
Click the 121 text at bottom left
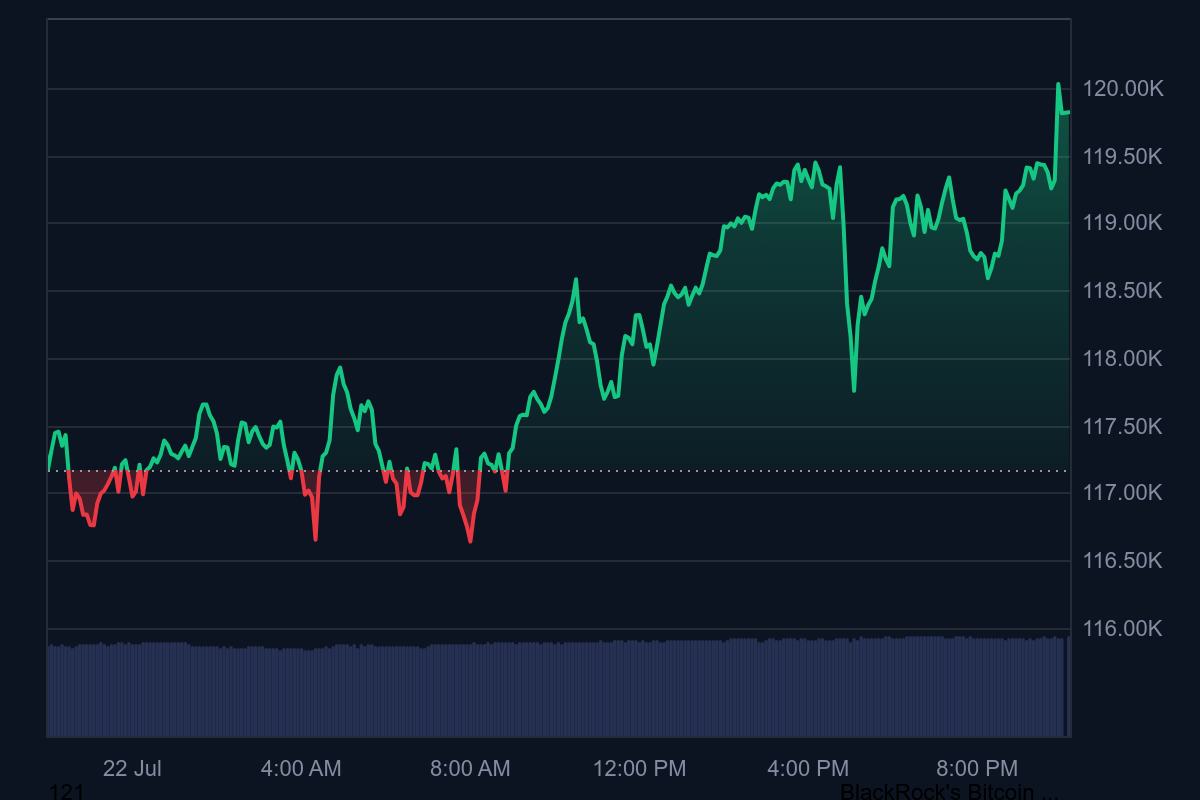point(66,792)
